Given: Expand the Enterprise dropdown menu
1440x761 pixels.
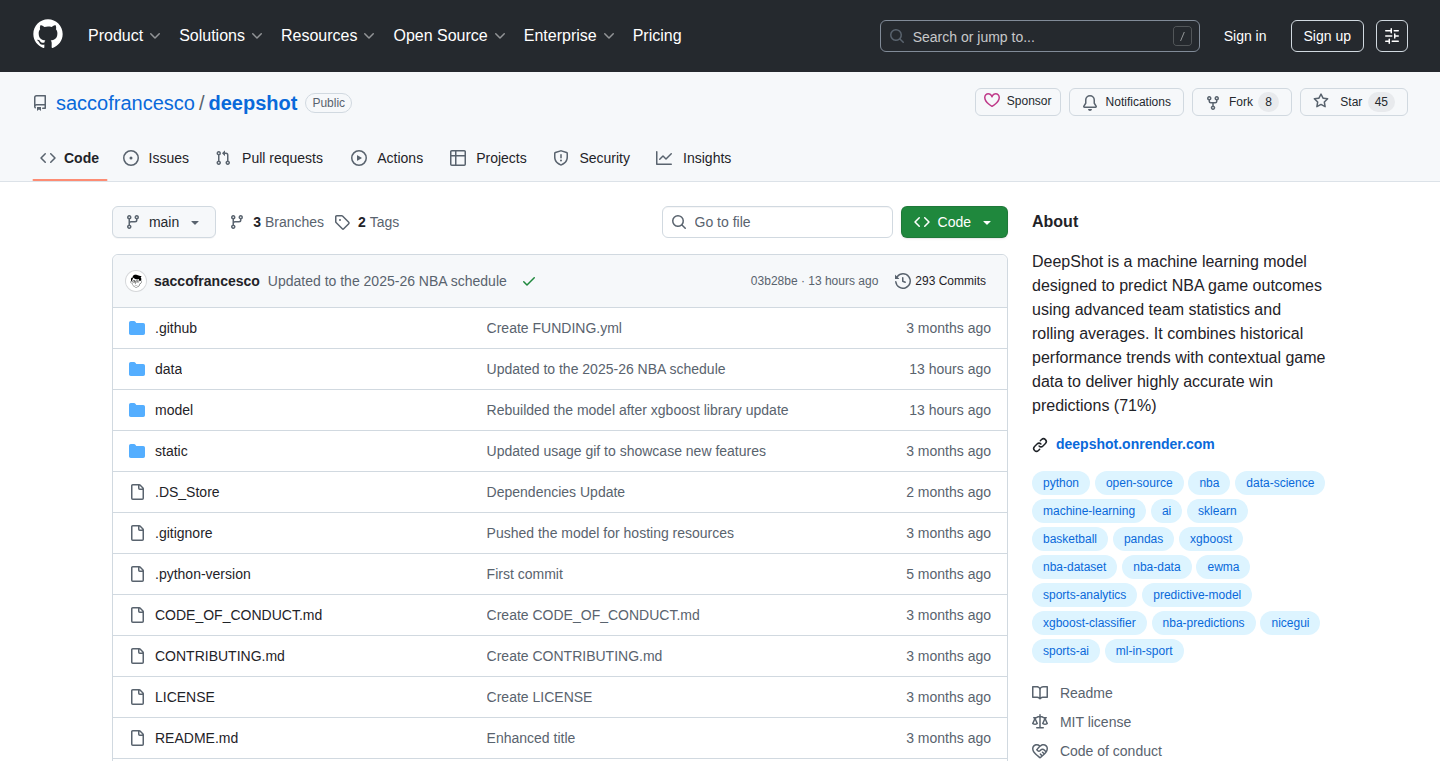Looking at the screenshot, I should (x=570, y=35).
